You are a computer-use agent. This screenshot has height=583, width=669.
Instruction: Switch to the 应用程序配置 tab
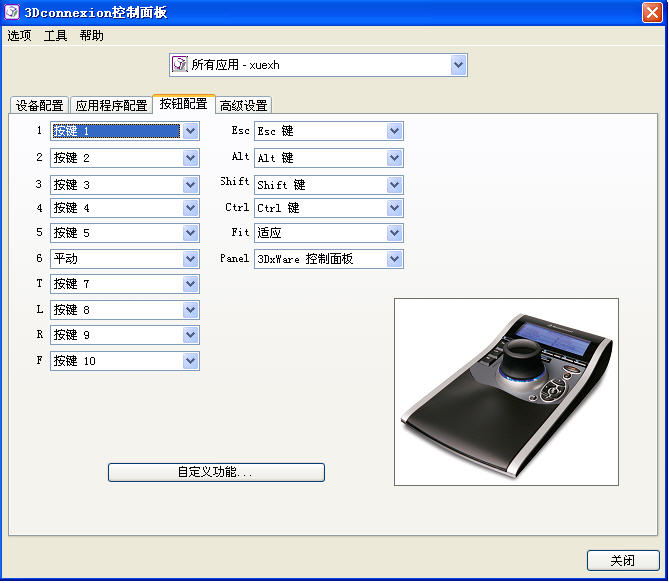pos(111,105)
